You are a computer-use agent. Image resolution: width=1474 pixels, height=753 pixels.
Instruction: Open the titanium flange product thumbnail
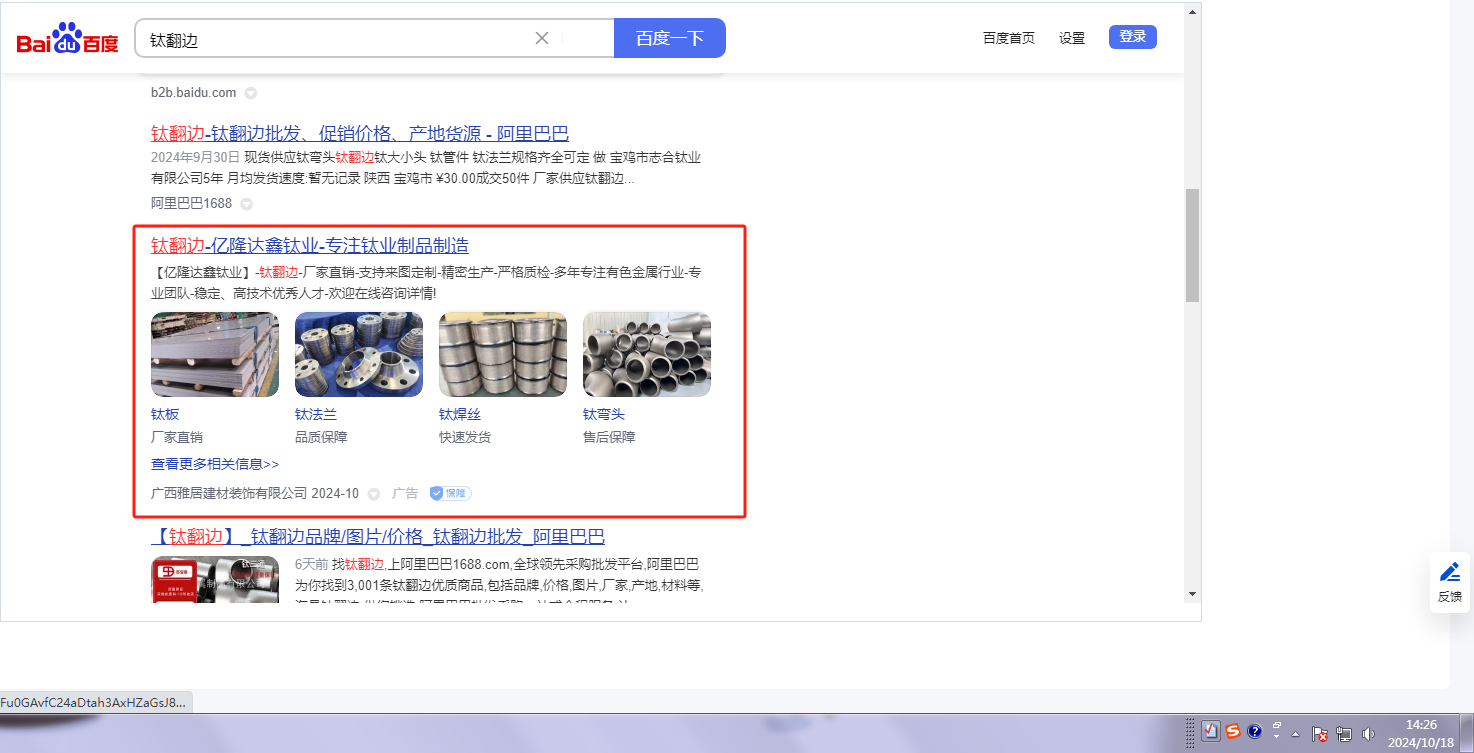click(359, 355)
